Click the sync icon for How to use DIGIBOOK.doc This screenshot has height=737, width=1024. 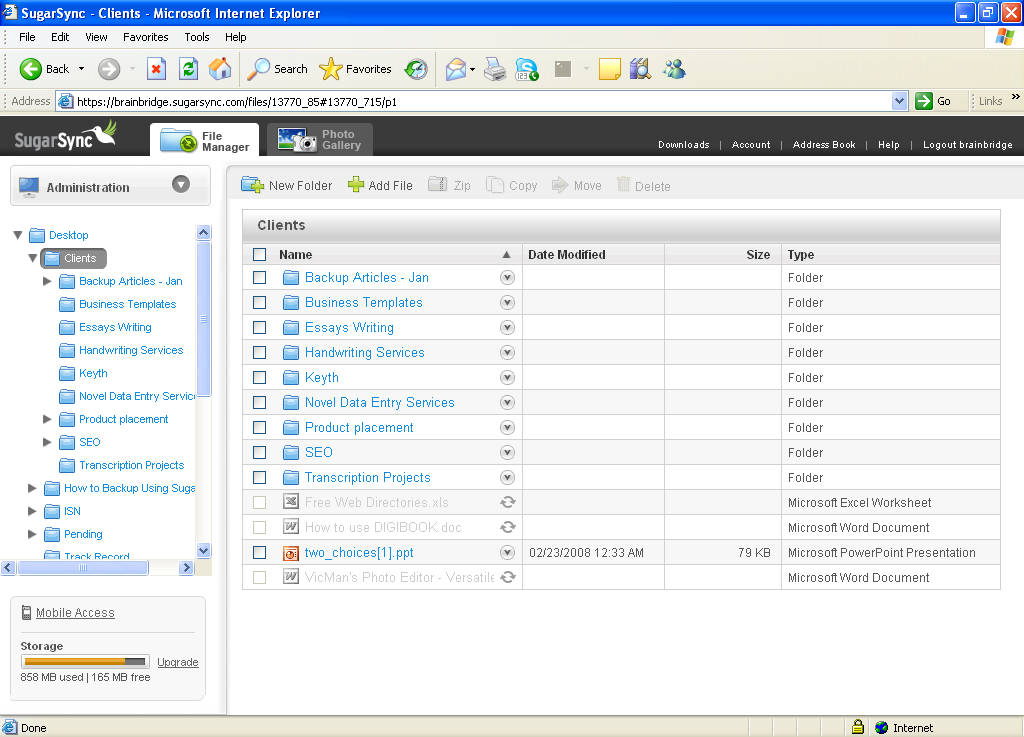pos(507,527)
